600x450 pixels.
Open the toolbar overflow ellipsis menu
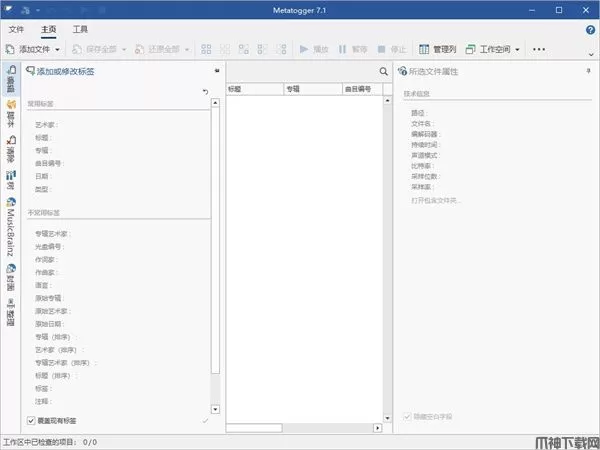click(540, 49)
